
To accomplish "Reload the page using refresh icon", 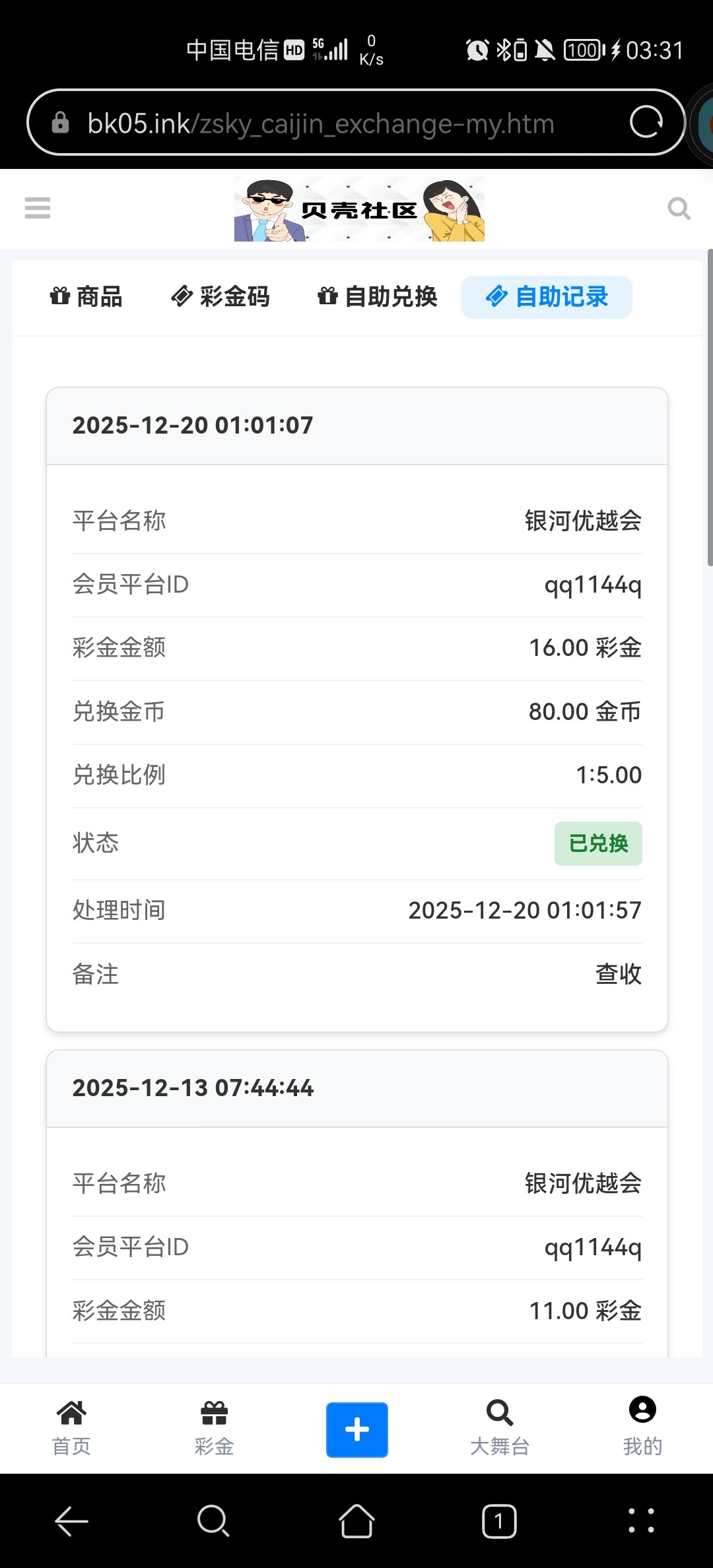I will point(646,122).
